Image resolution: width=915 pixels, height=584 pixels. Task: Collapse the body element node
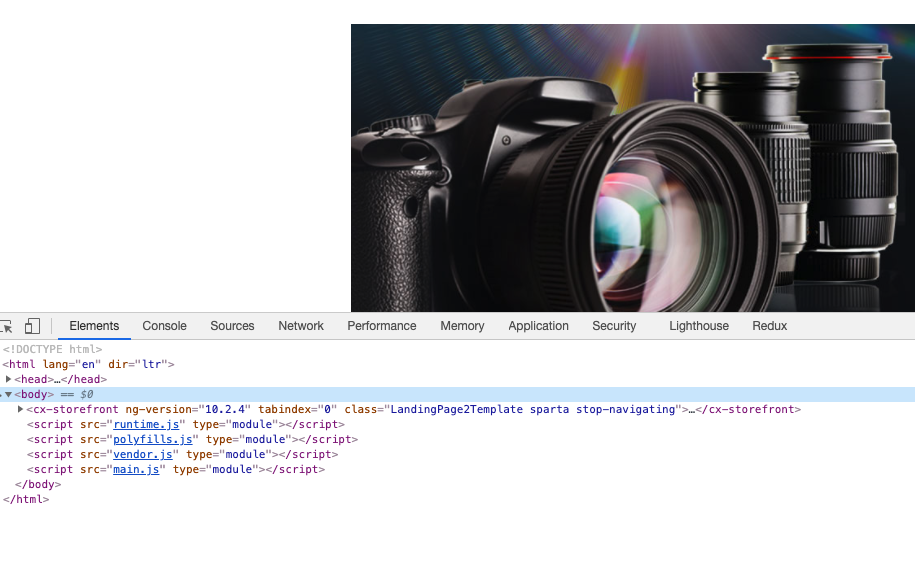(x=9, y=394)
